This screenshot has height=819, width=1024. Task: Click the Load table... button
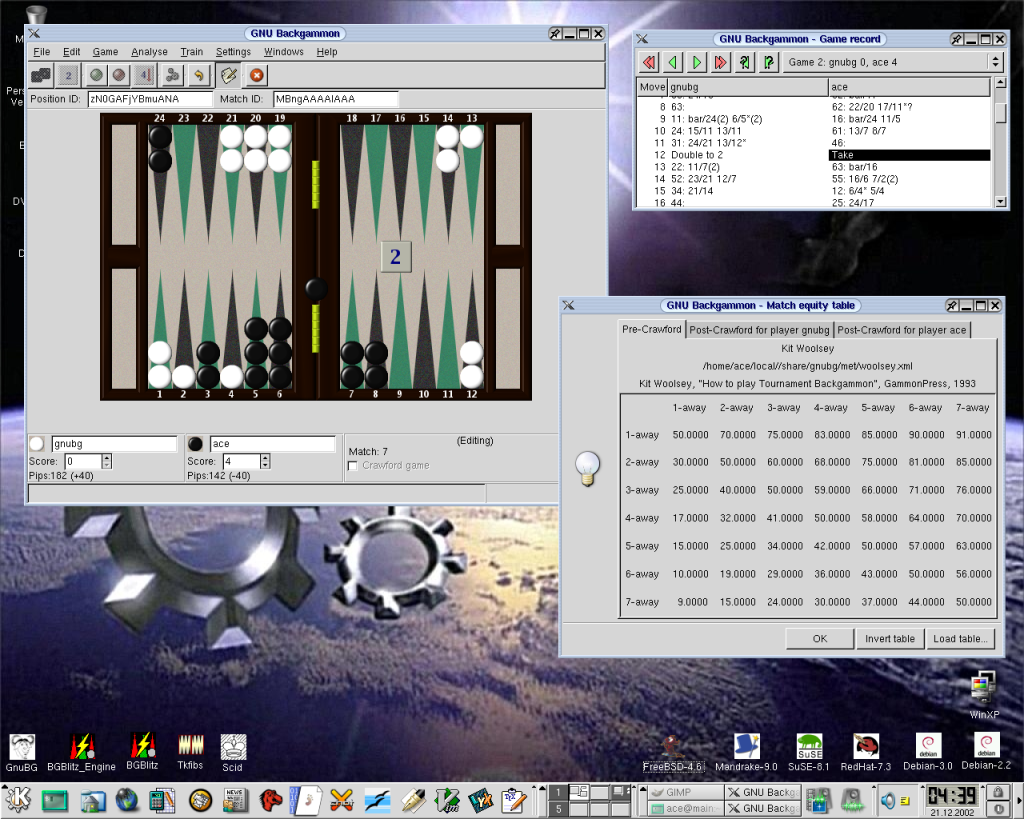coord(960,639)
